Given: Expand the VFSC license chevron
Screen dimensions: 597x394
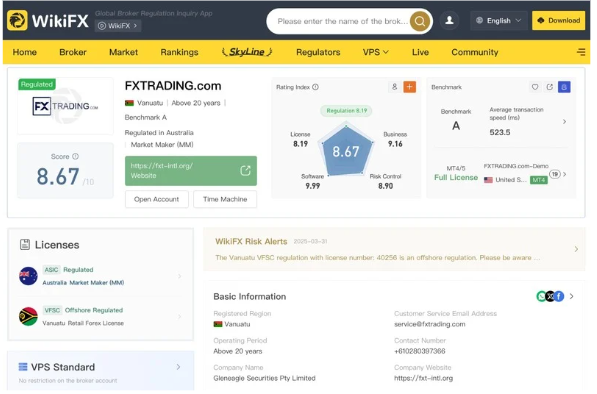Looking at the screenshot, I should (179, 316).
